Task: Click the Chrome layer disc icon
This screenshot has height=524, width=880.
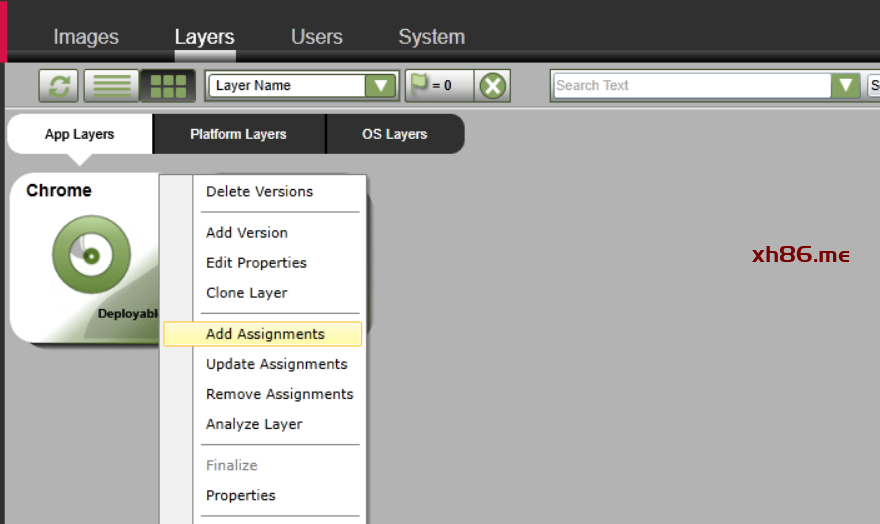Action: pos(91,255)
